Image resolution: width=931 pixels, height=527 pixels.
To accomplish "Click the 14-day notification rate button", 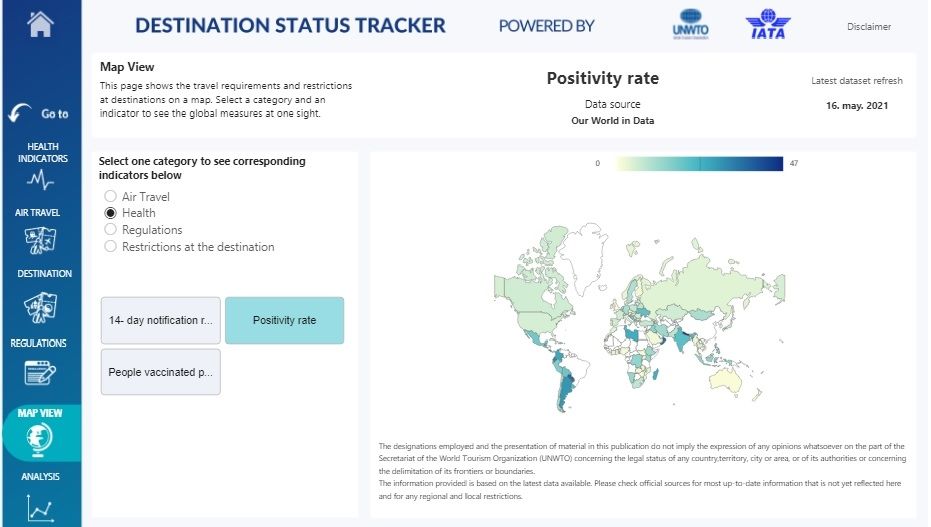I will [x=161, y=321].
